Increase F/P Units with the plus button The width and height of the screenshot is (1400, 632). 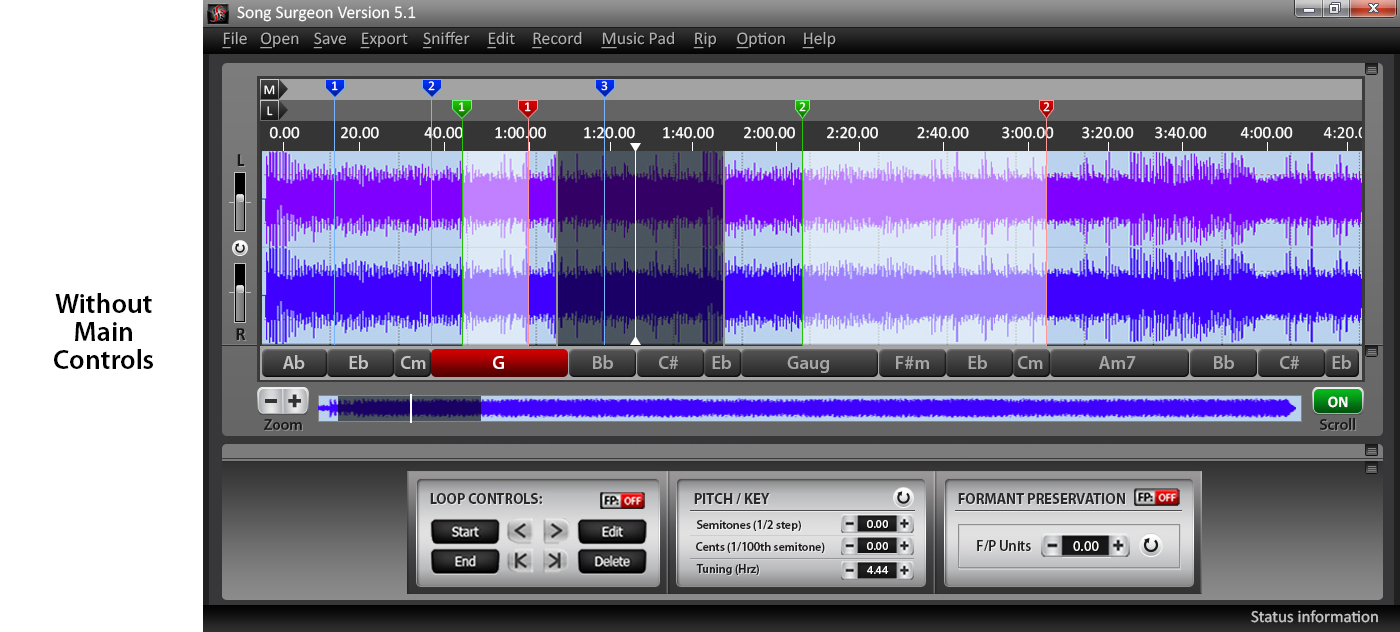click(x=1119, y=546)
